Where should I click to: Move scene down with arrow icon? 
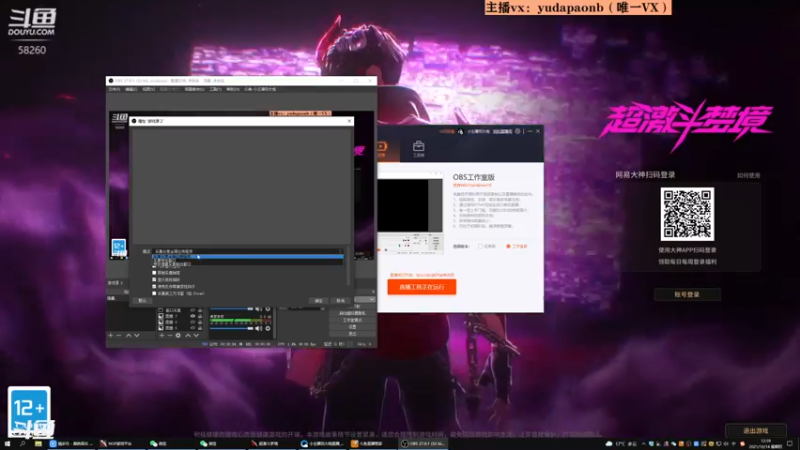(137, 335)
